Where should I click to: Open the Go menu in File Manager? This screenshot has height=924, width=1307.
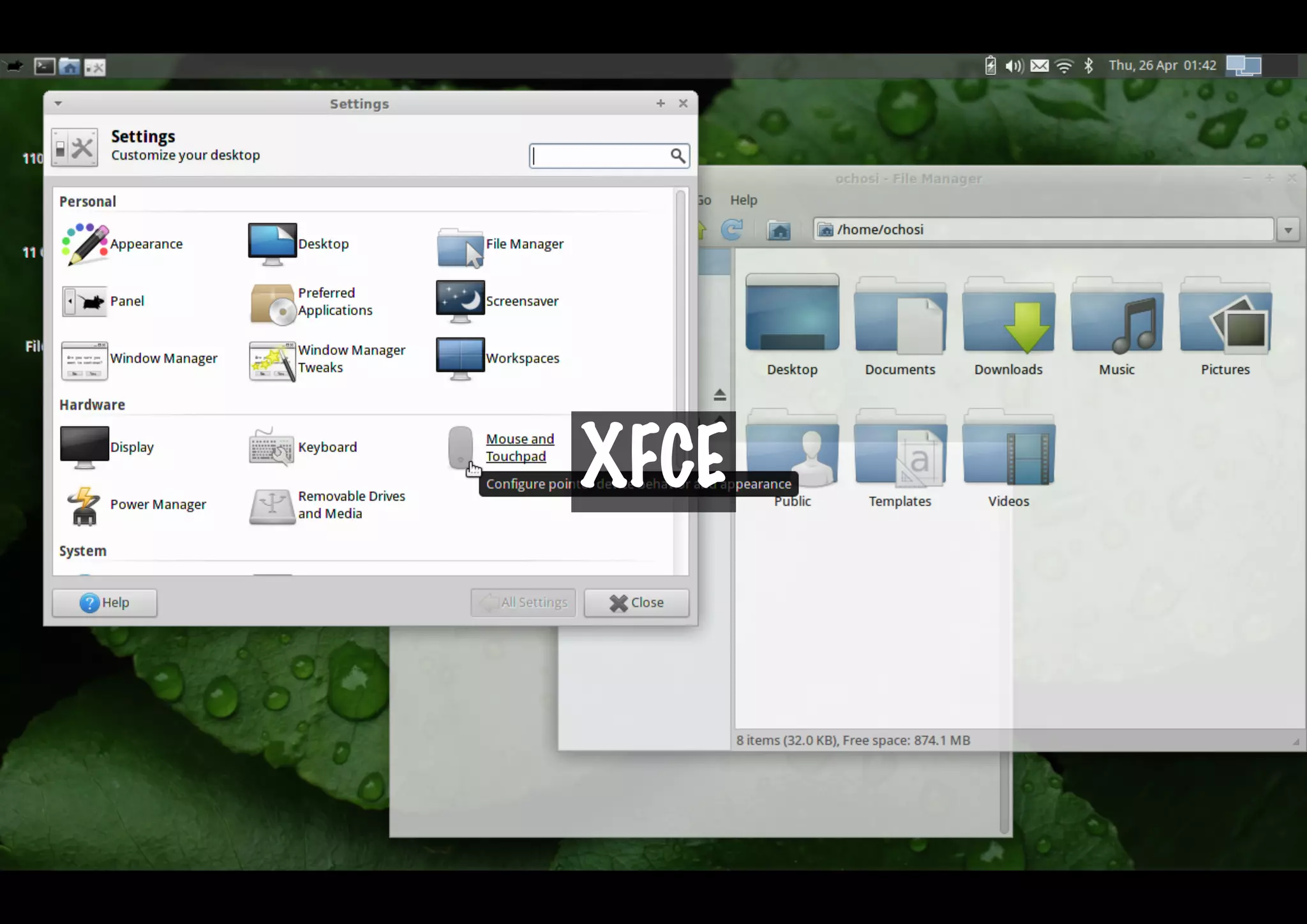[704, 200]
